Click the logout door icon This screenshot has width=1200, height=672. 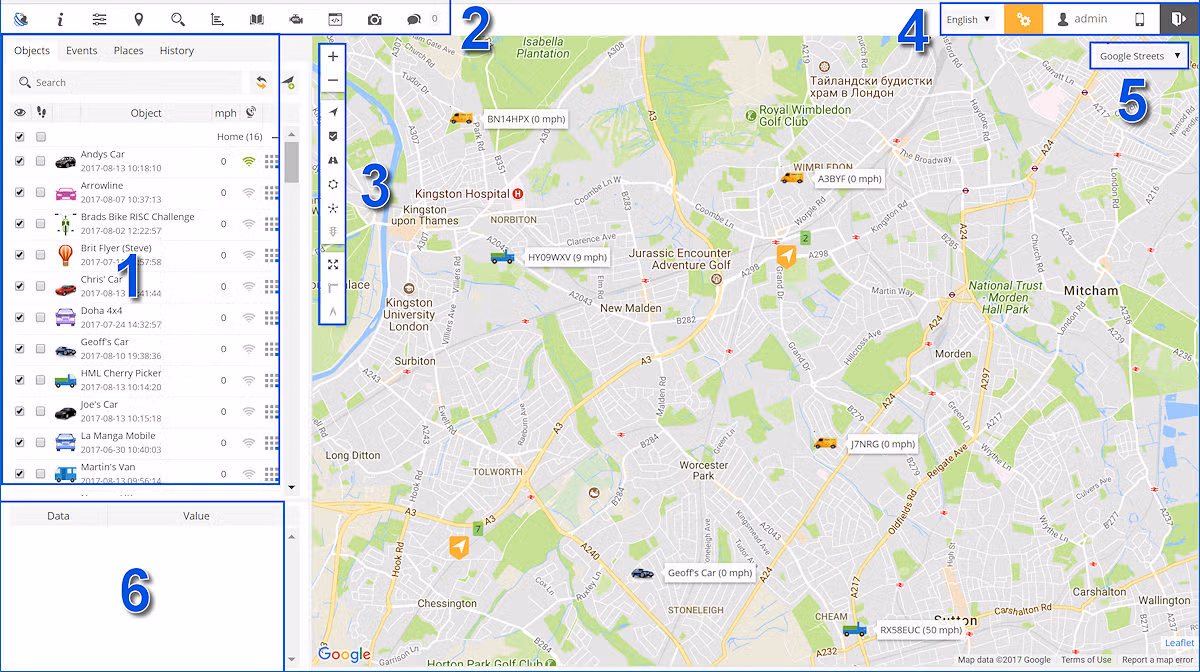1178,19
